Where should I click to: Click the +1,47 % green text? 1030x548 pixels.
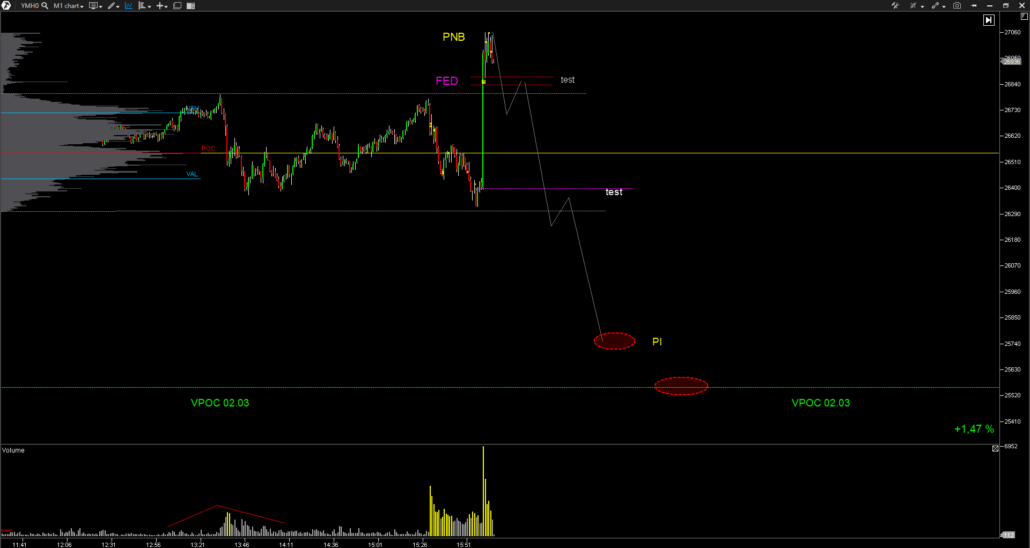pyautogui.click(x=974, y=429)
